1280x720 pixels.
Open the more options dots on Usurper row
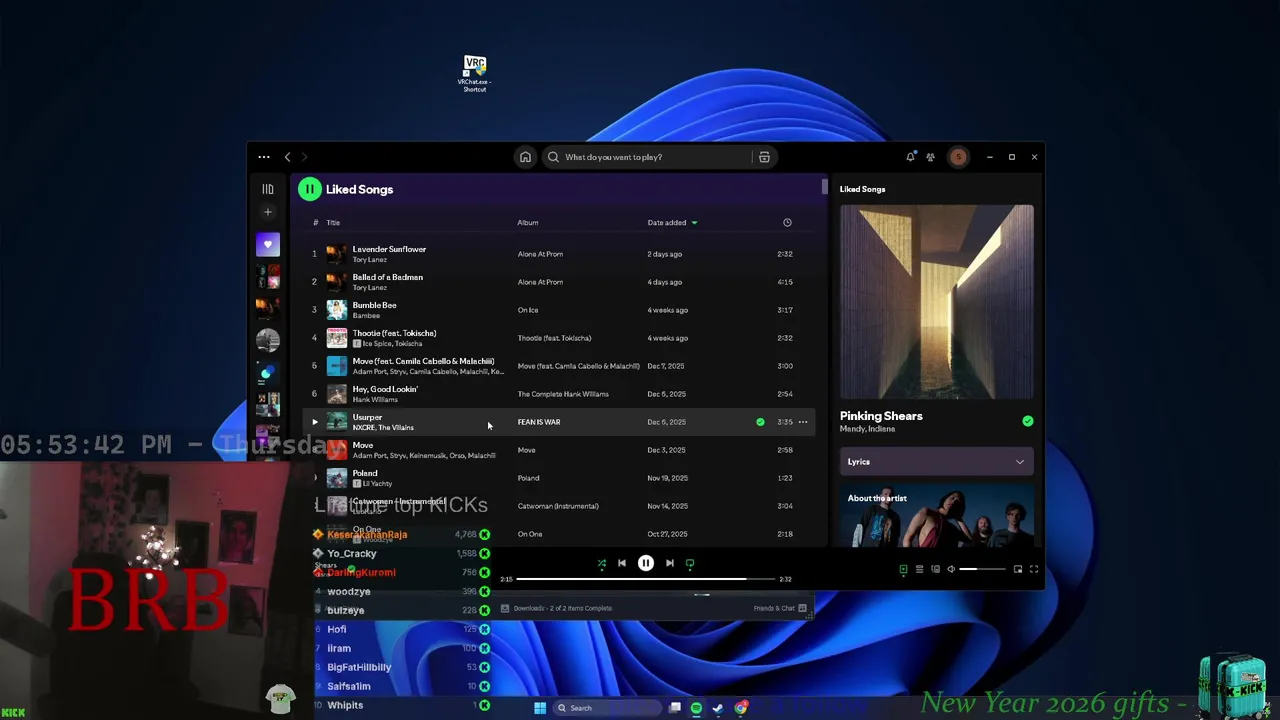802,422
